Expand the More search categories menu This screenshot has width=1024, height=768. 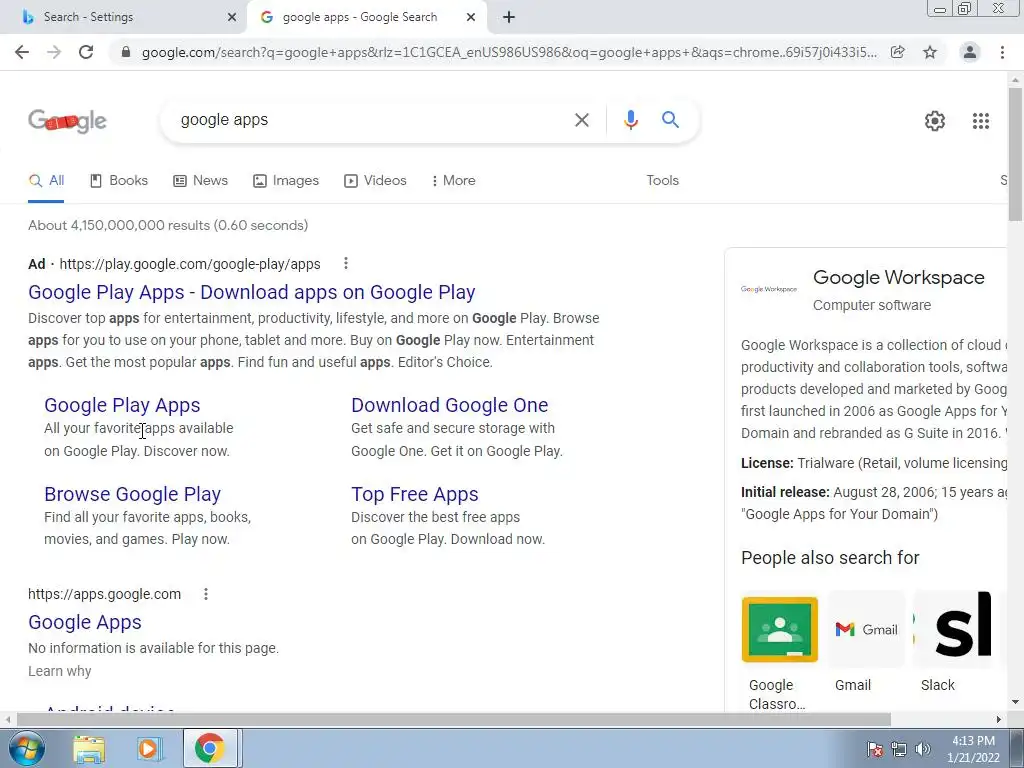tap(453, 181)
